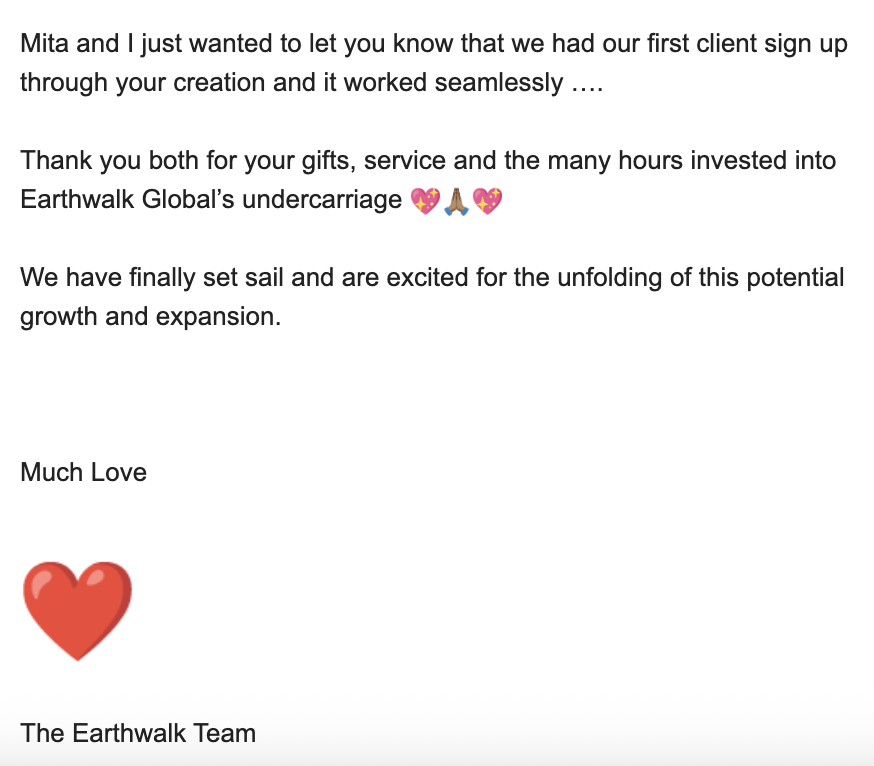Image resolution: width=874 pixels, height=766 pixels.
Task: Click the praying hands emoji
Action: click(456, 200)
